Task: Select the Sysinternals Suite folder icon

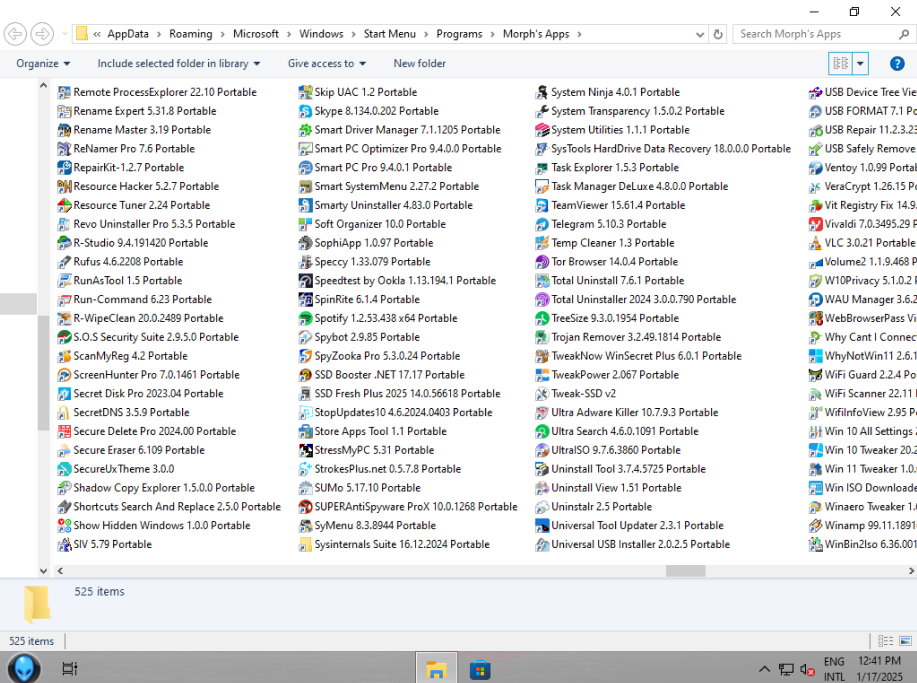Action: point(305,544)
